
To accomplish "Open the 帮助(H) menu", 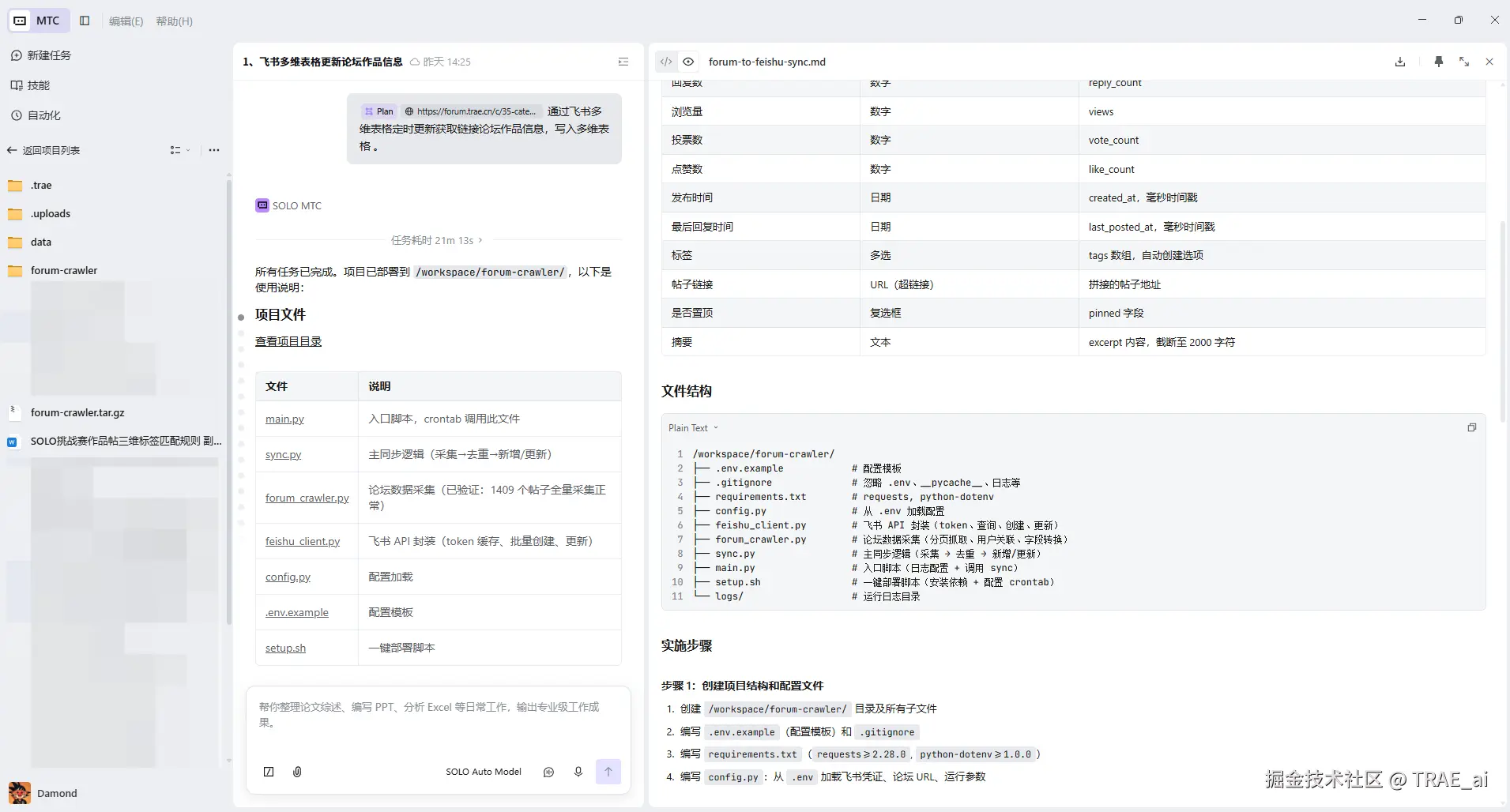I will [x=174, y=21].
